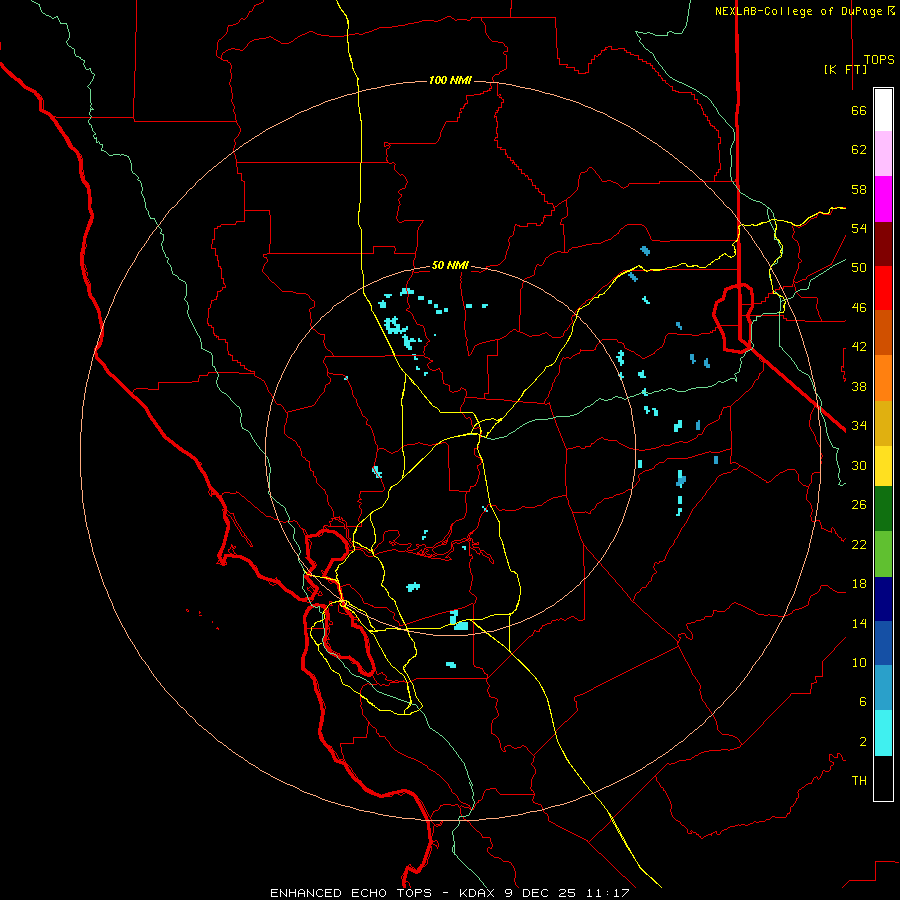The height and width of the screenshot is (900, 900).
Task: Click the 58 legend value
Action: [859, 189]
